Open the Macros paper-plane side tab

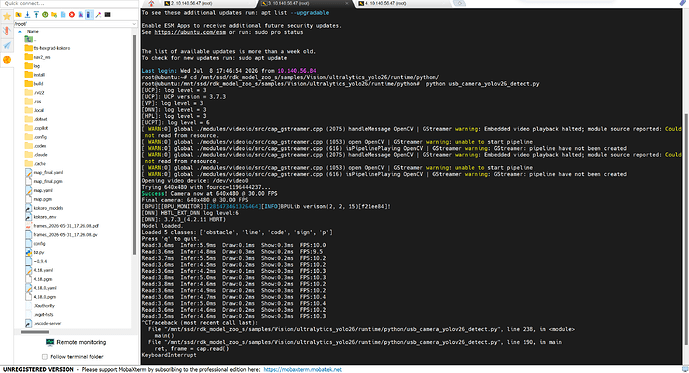pyautogui.click(x=7, y=45)
